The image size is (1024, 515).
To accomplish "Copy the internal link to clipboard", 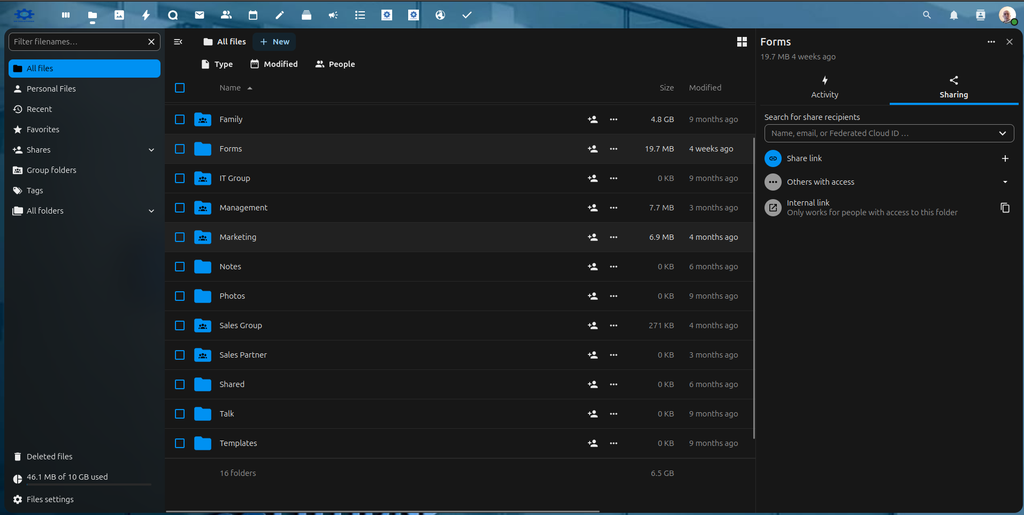I will (x=1005, y=208).
